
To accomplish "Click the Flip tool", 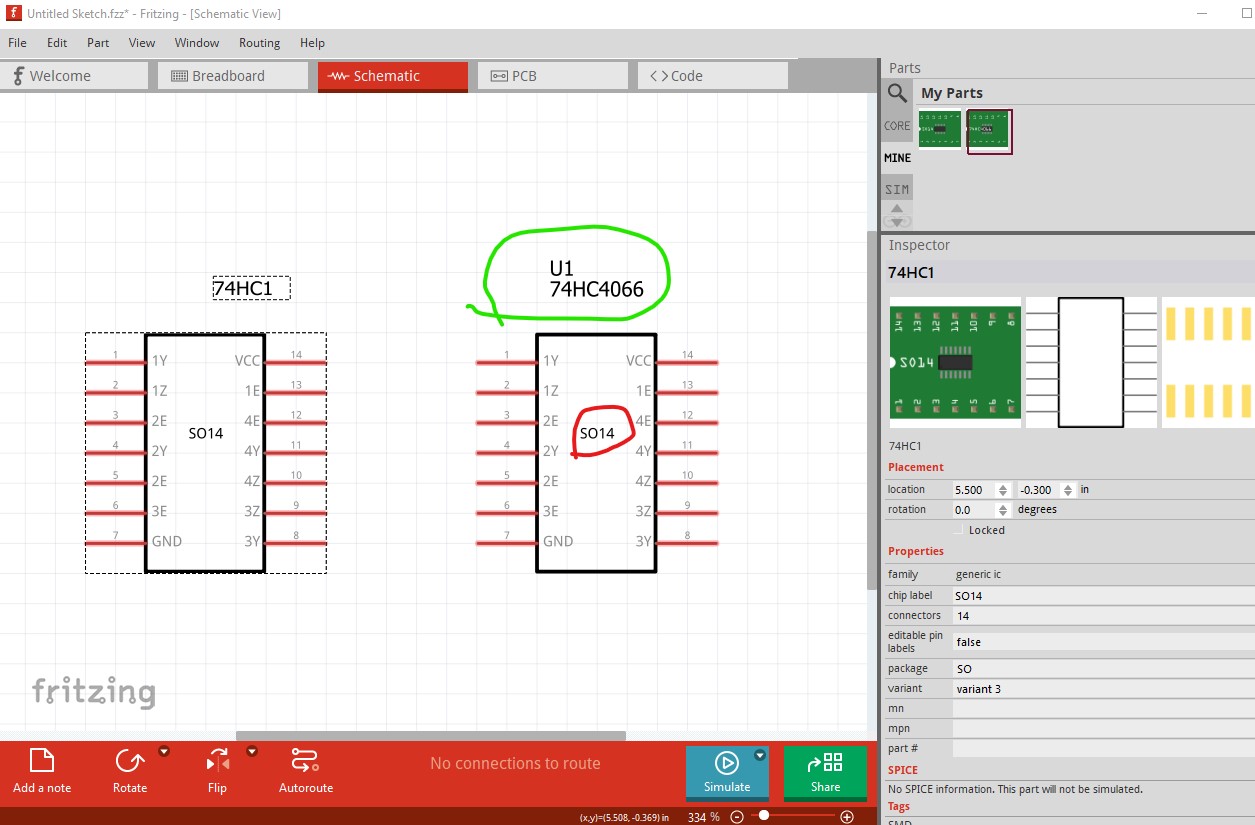I will point(217,771).
